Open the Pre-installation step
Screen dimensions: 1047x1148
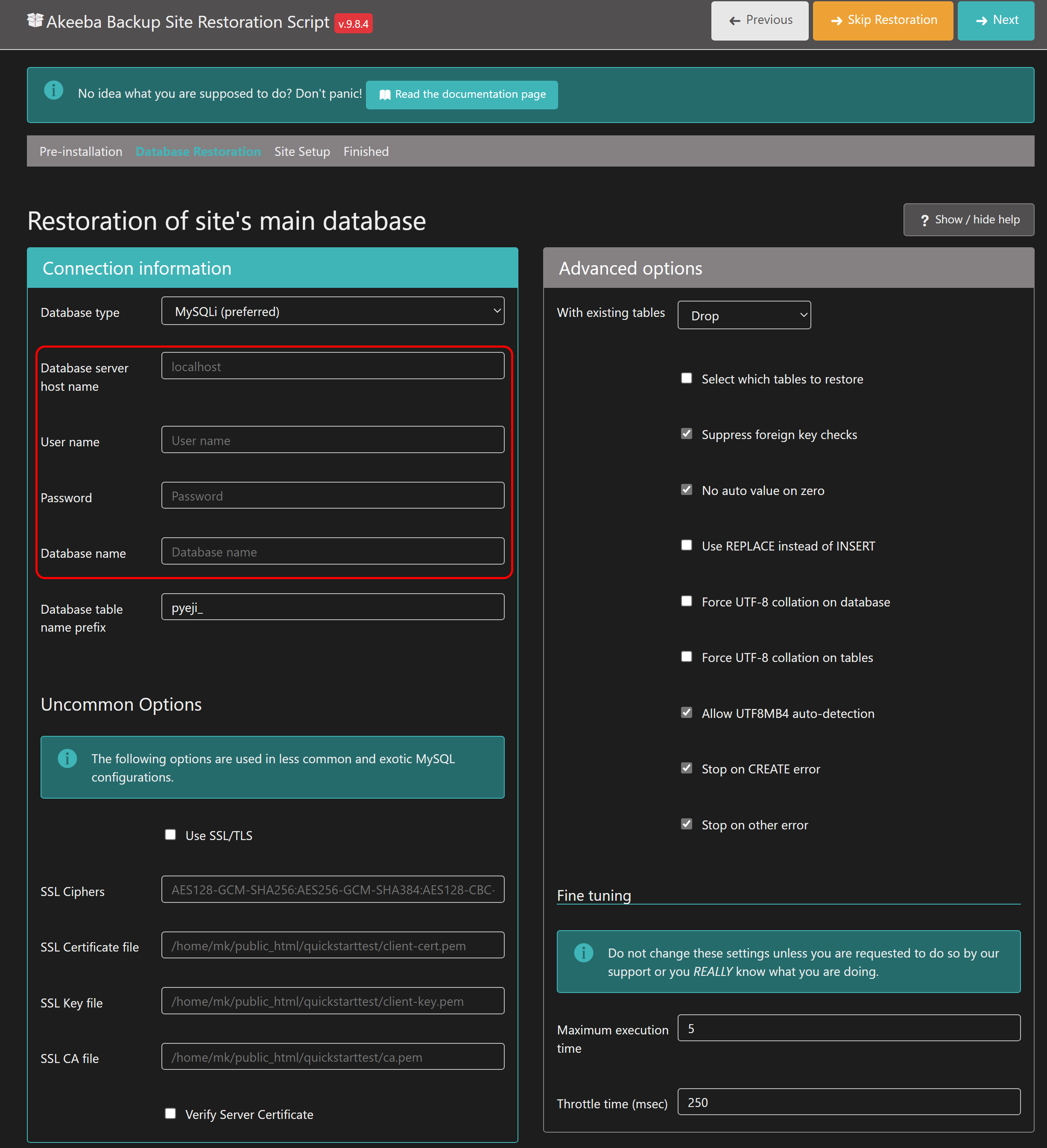click(81, 152)
